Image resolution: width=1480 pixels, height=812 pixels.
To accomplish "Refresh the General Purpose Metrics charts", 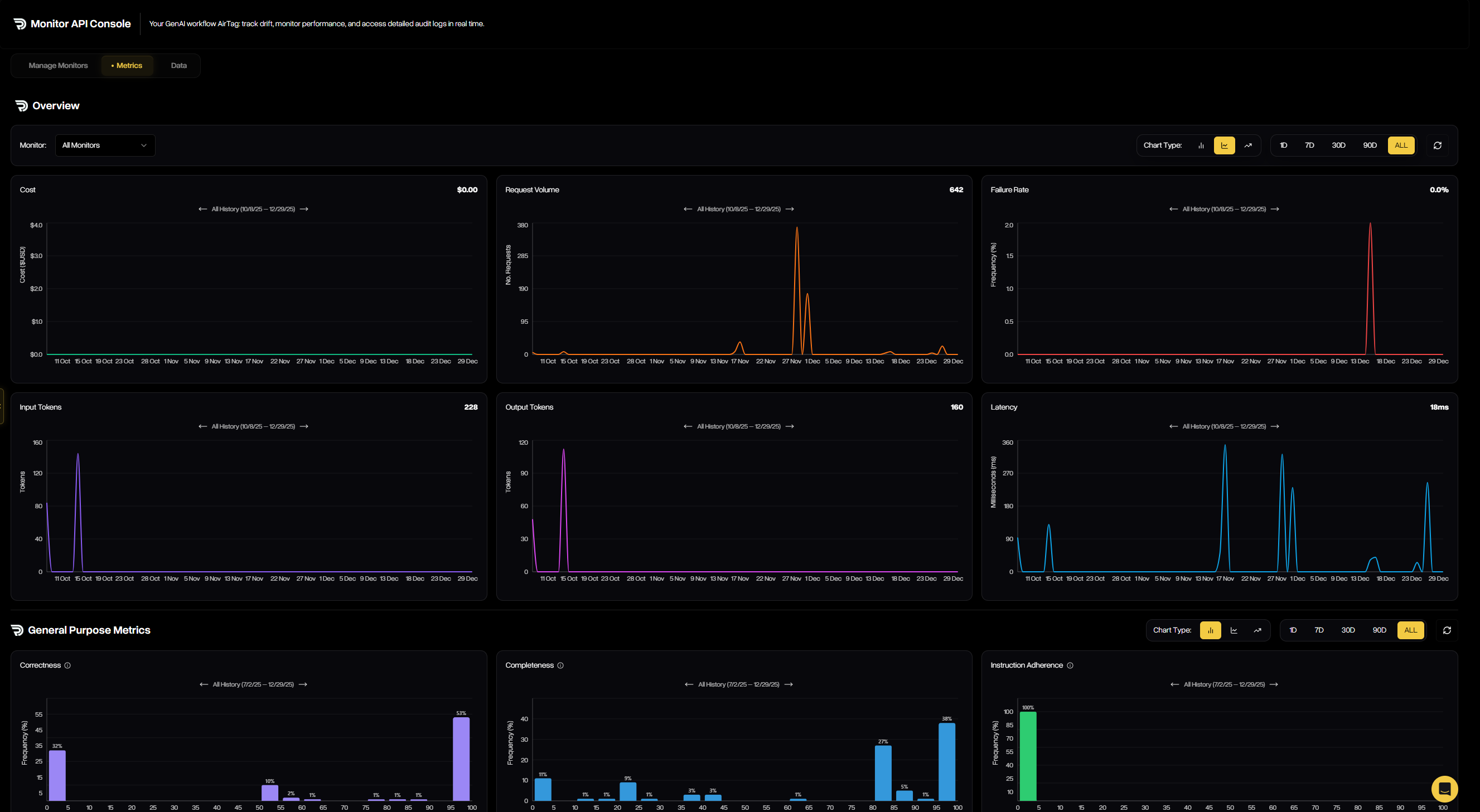I will point(1447,630).
